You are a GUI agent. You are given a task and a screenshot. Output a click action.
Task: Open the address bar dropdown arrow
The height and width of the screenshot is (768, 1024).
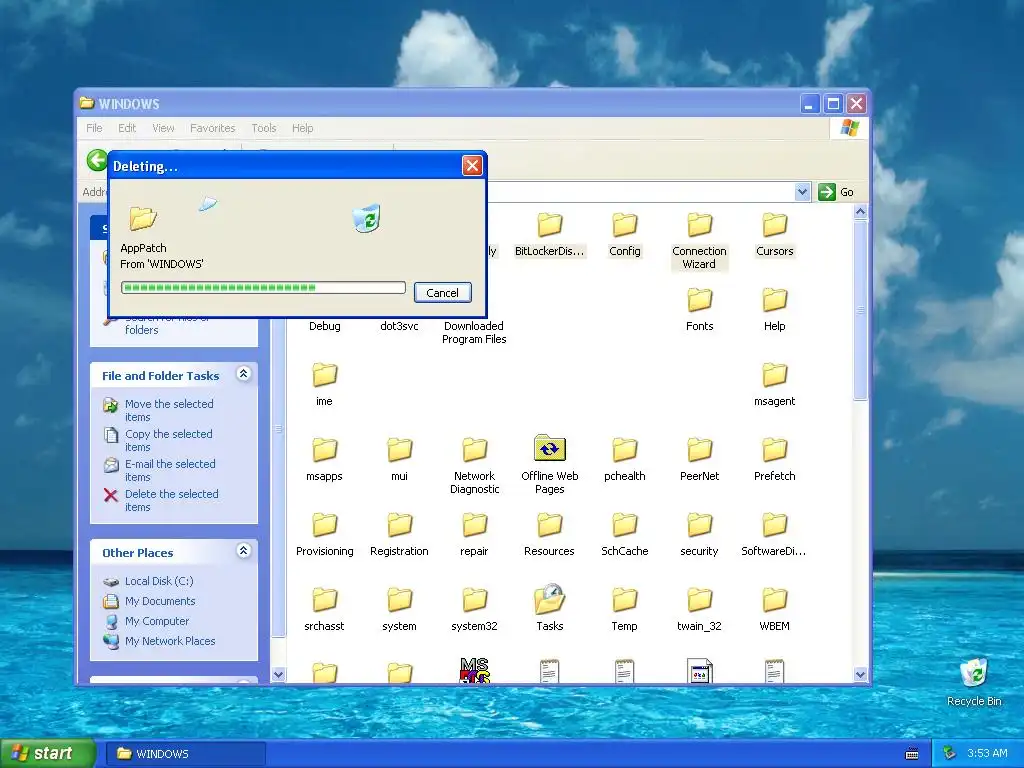point(802,192)
